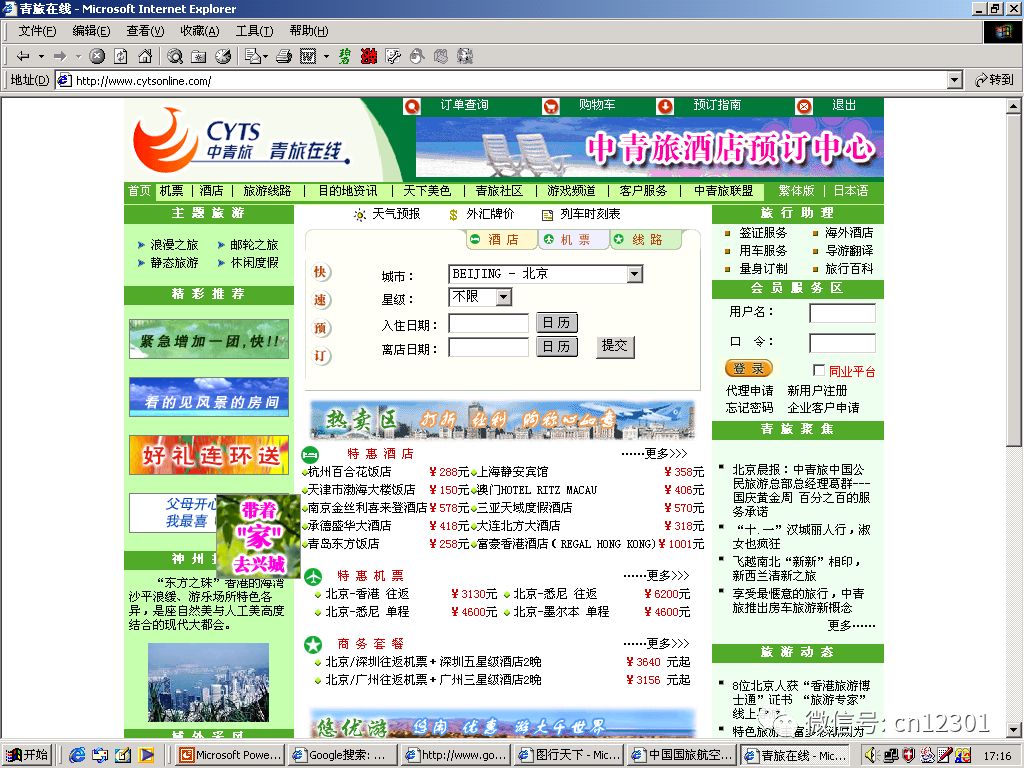Image resolution: width=1024 pixels, height=768 pixels.
Task: Click the 提交 submit button
Action: (615, 345)
